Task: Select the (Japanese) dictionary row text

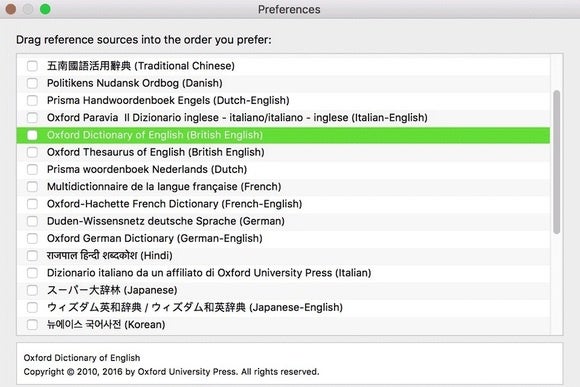Action: coord(112,290)
